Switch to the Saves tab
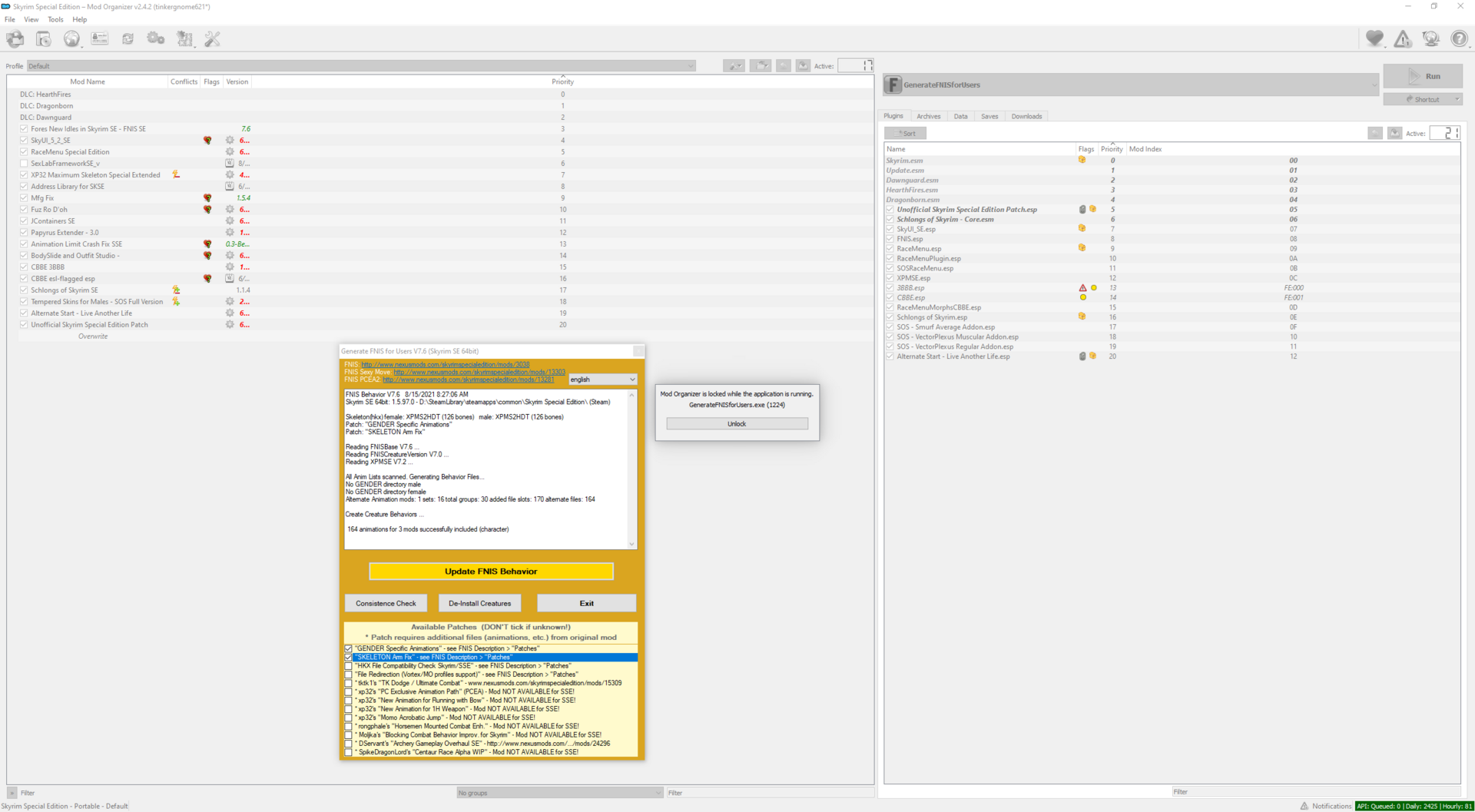This screenshot has height=812, width=1475. pos(989,116)
